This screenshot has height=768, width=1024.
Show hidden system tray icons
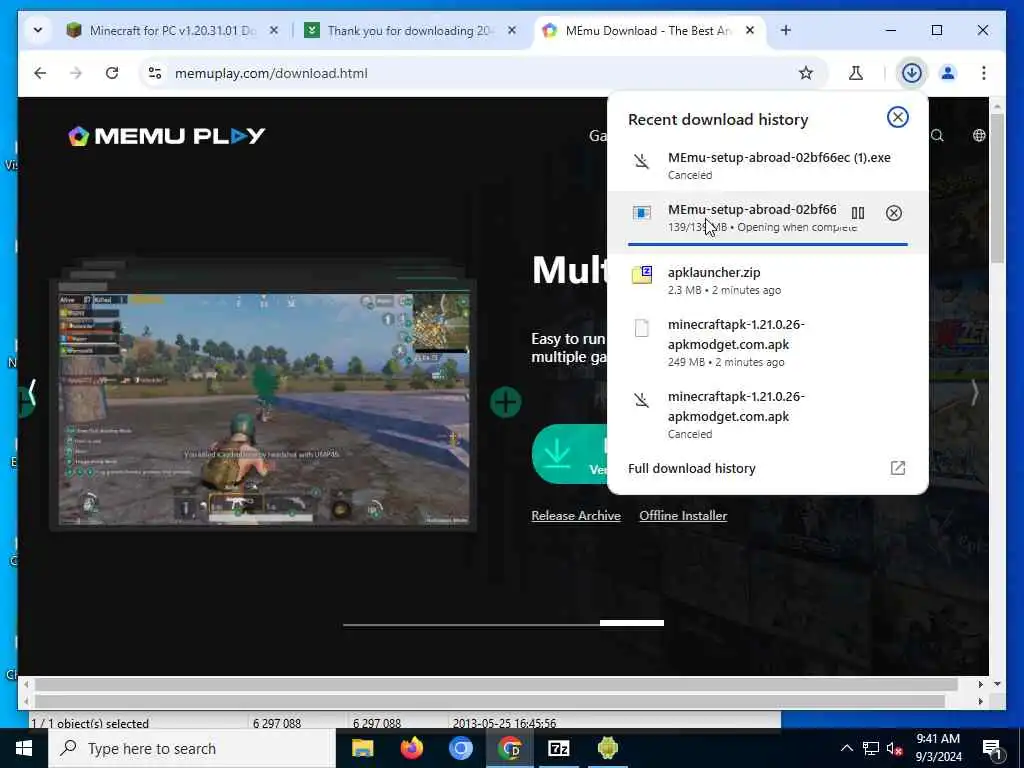(846, 748)
